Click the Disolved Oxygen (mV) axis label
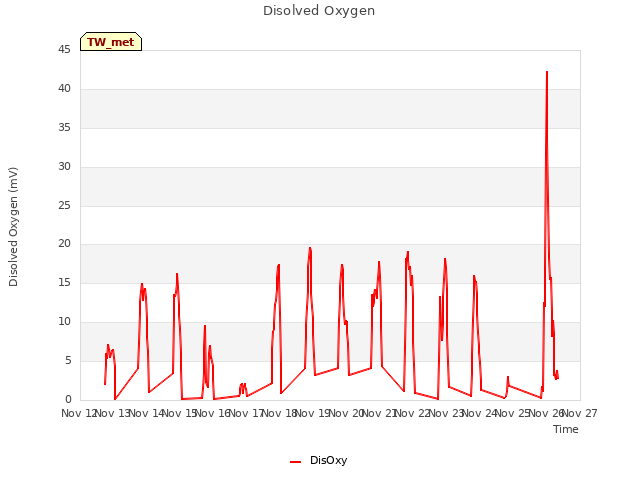Screen dimensions: 640x480 13,227
